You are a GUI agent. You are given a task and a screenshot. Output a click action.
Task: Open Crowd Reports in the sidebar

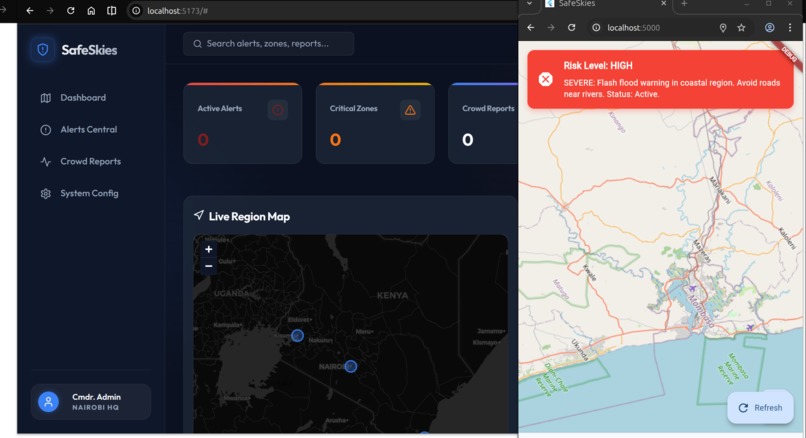(x=81, y=161)
